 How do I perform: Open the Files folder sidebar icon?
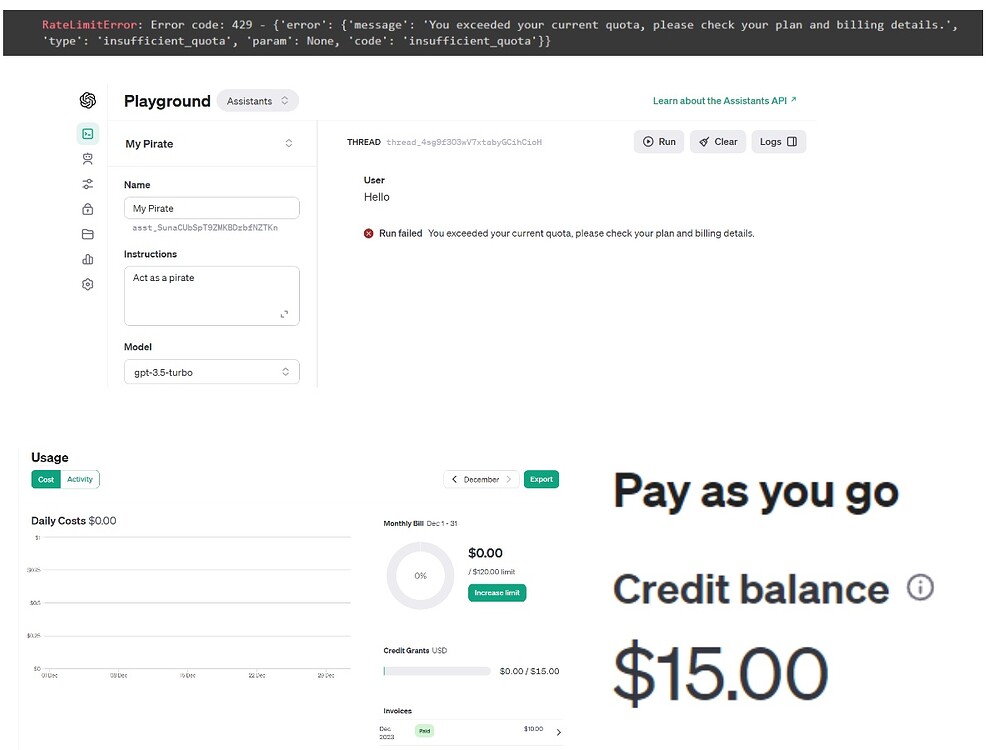coord(88,234)
